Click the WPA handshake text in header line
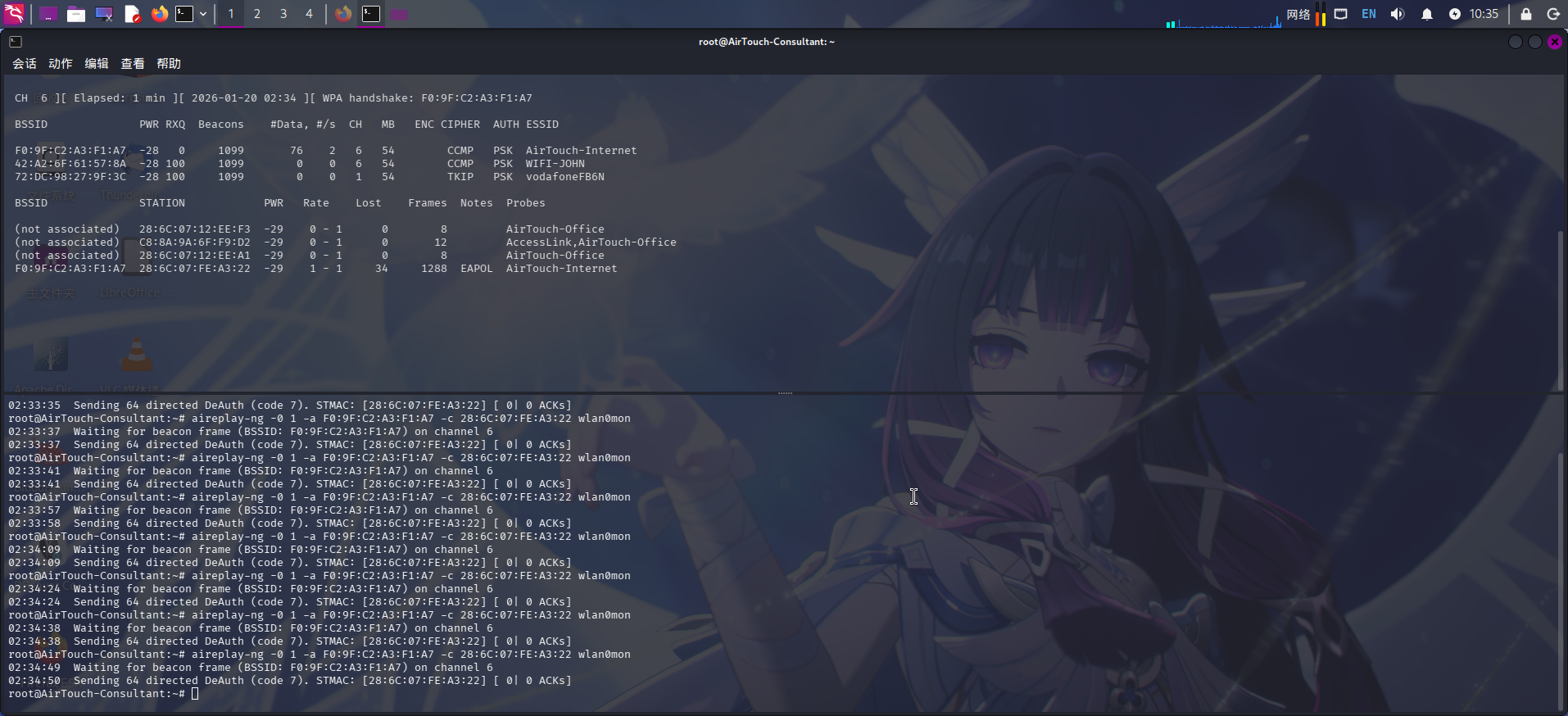 point(428,98)
